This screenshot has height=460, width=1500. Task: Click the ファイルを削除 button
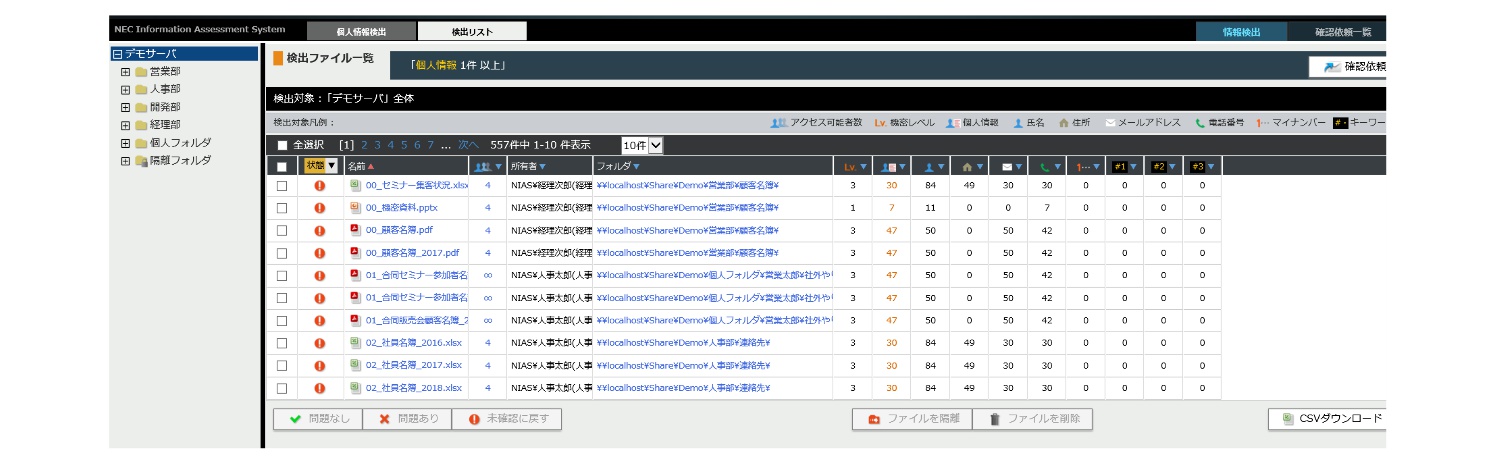click(x=1034, y=419)
